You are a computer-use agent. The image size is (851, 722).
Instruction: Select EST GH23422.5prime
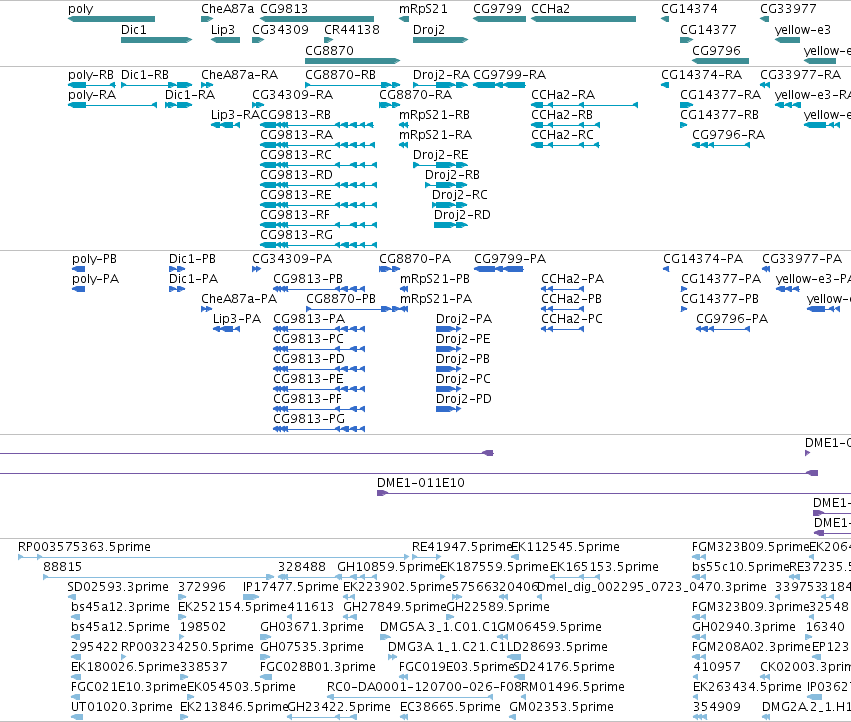(x=322, y=717)
